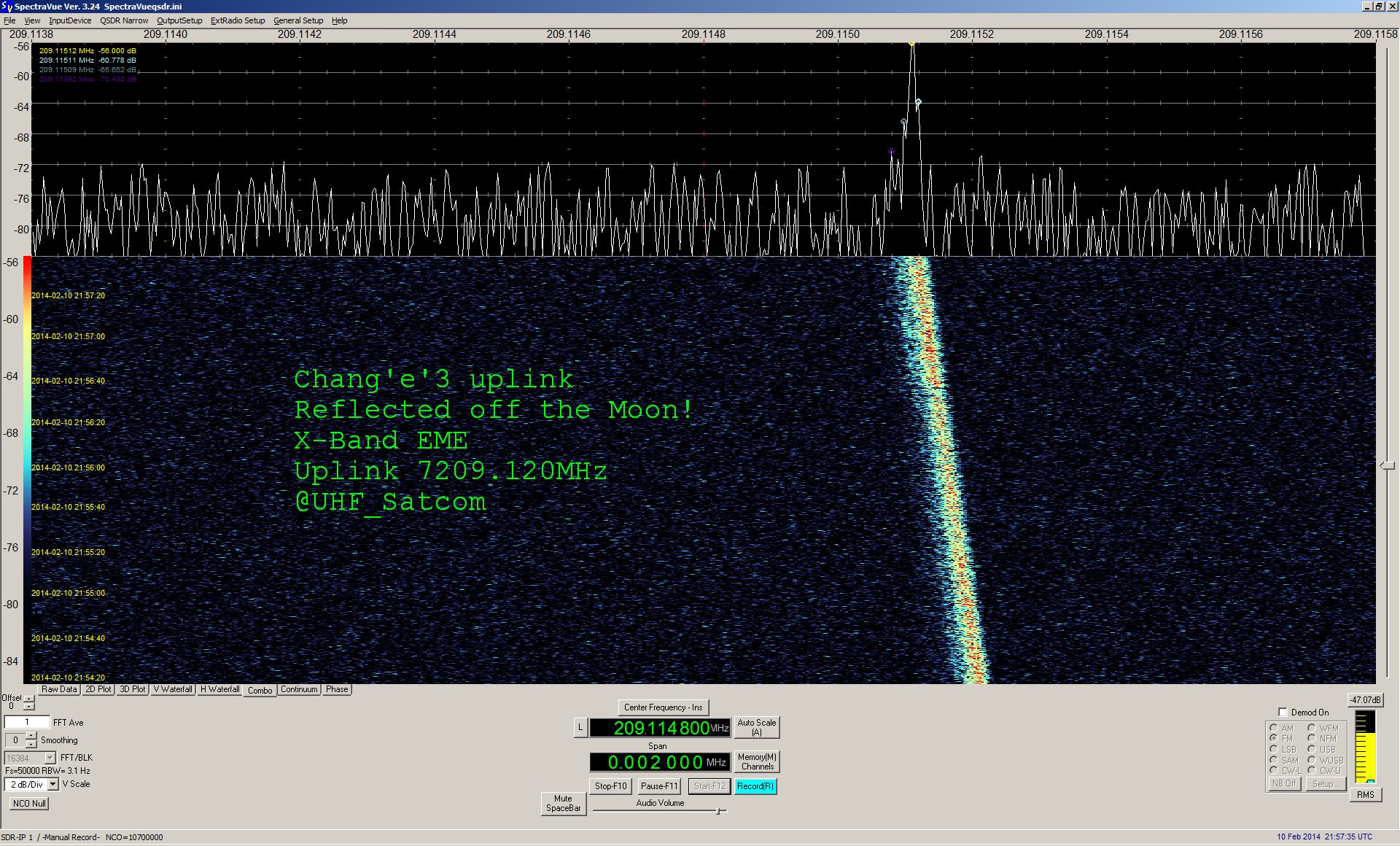Adjust the Audio Volume slider
The image size is (1400, 846).
(719, 811)
